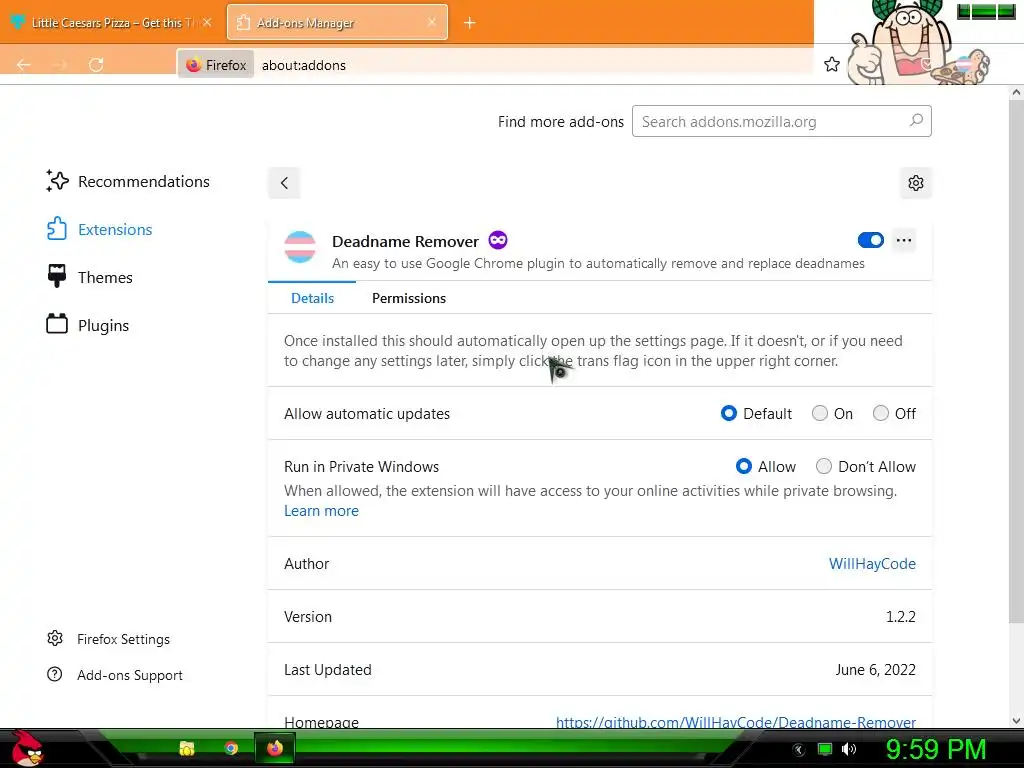The height and width of the screenshot is (768, 1024).
Task: Click the search magnifier icon
Action: coord(916,121)
